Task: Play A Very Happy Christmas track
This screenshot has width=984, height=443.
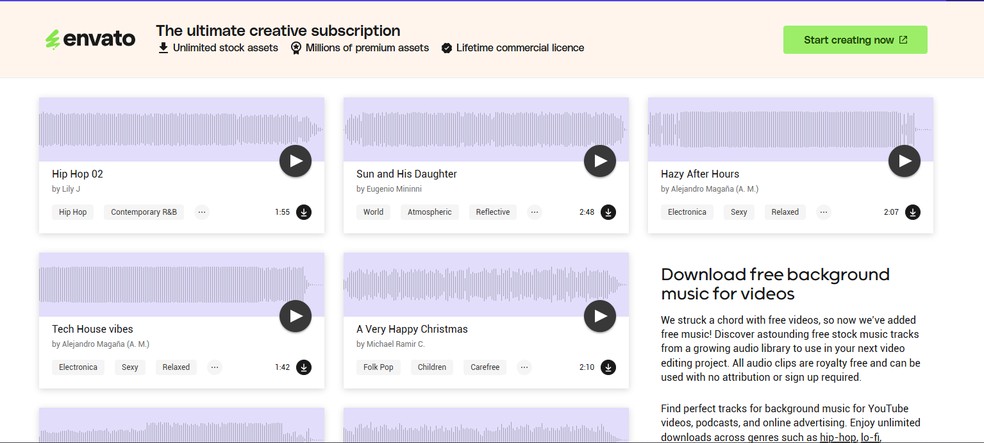Action: click(x=600, y=316)
